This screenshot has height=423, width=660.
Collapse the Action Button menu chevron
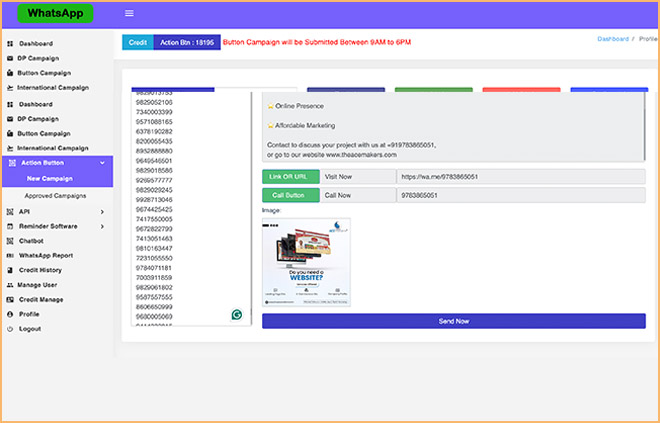pyautogui.click(x=102, y=163)
